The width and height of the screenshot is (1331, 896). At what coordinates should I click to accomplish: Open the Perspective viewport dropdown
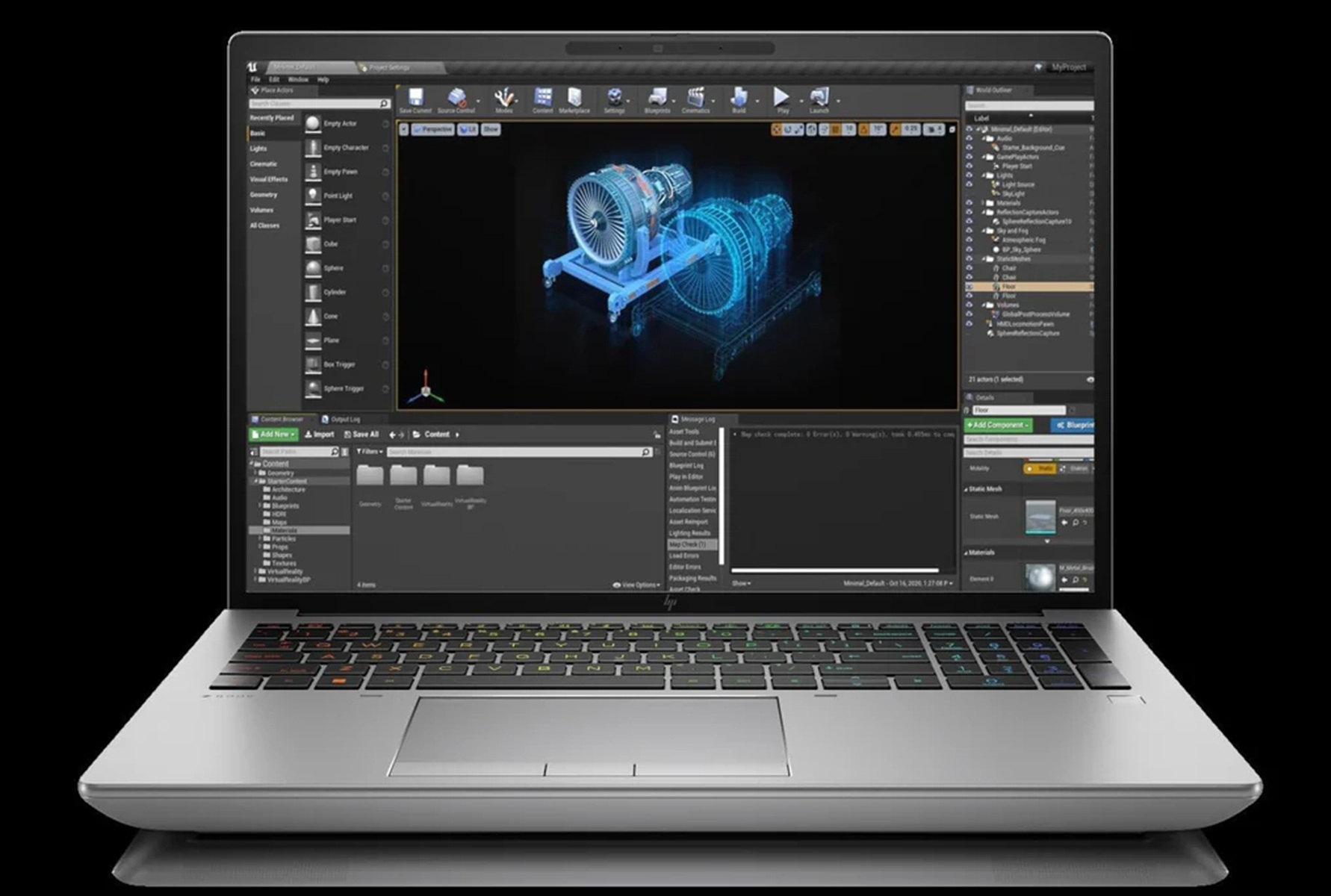432,129
